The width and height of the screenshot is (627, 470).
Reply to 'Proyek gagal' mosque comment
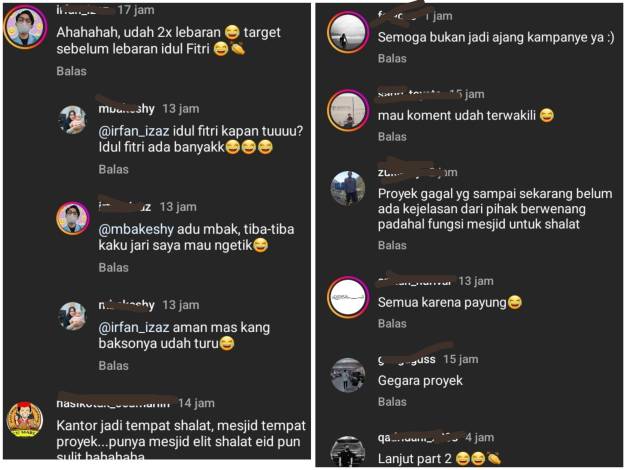pos(392,245)
